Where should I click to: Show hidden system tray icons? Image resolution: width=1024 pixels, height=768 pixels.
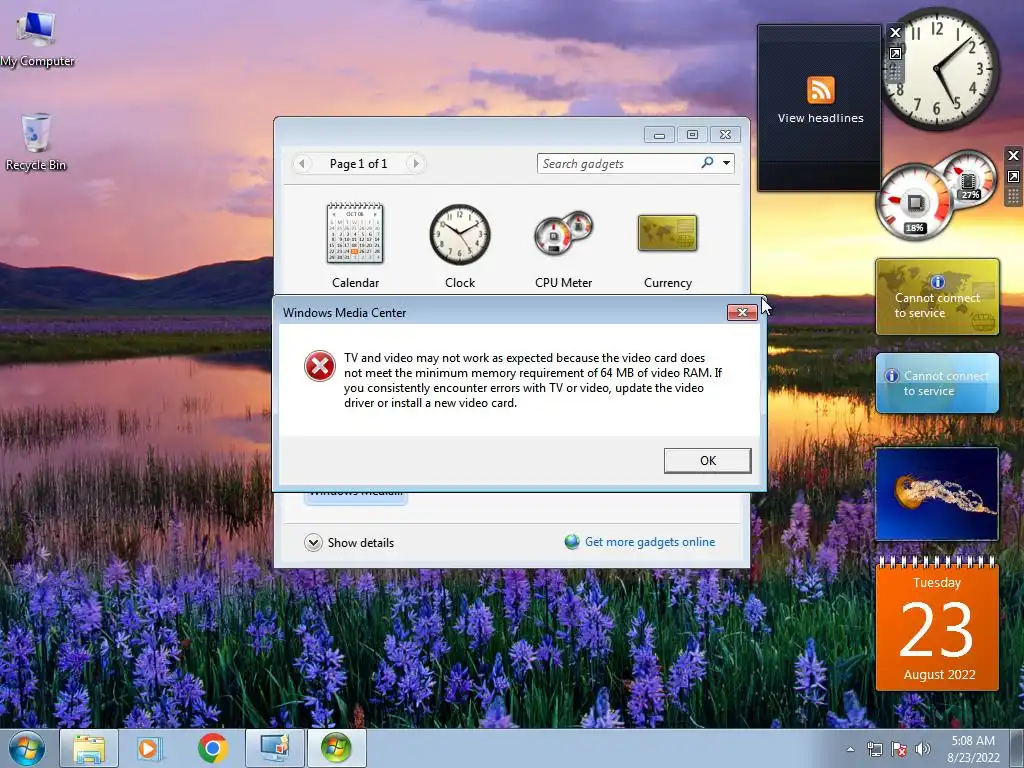[850, 749]
